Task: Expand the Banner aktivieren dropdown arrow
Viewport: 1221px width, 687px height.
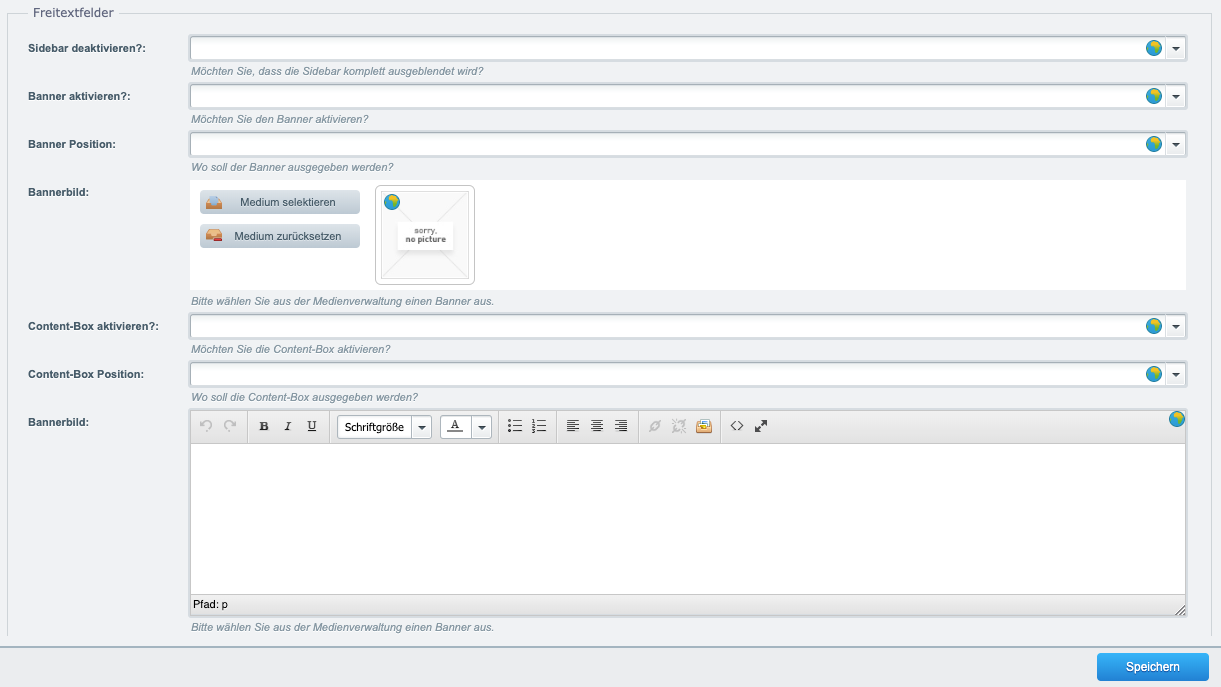Action: [1176, 96]
